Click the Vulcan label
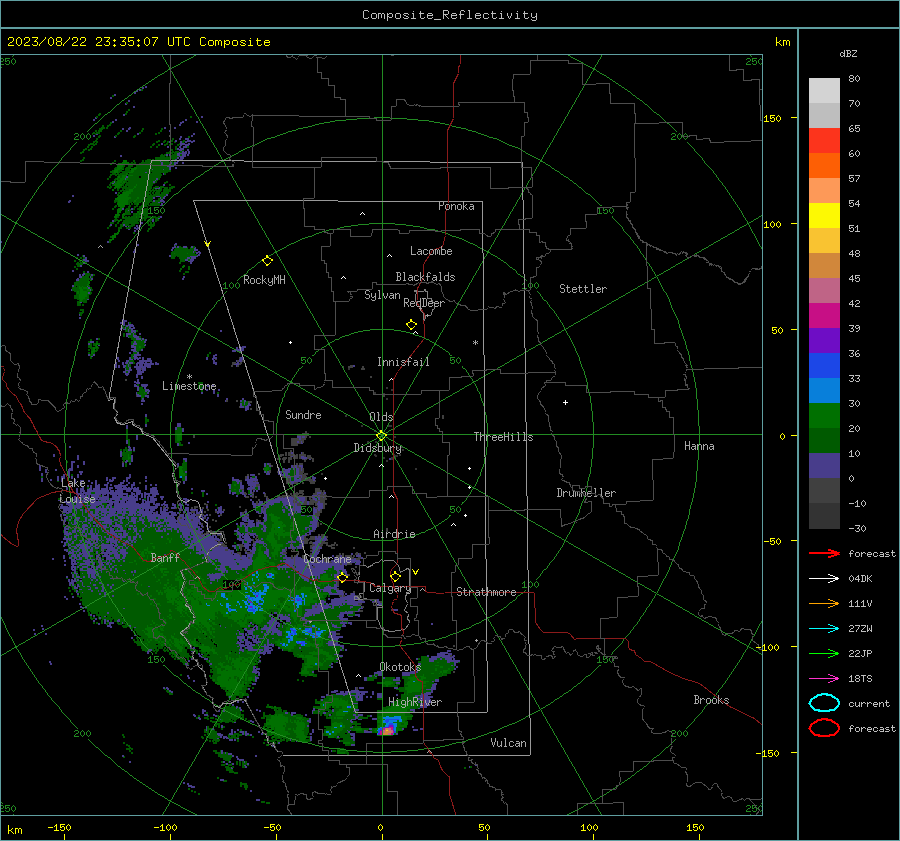This screenshot has height=841, width=900. [508, 743]
